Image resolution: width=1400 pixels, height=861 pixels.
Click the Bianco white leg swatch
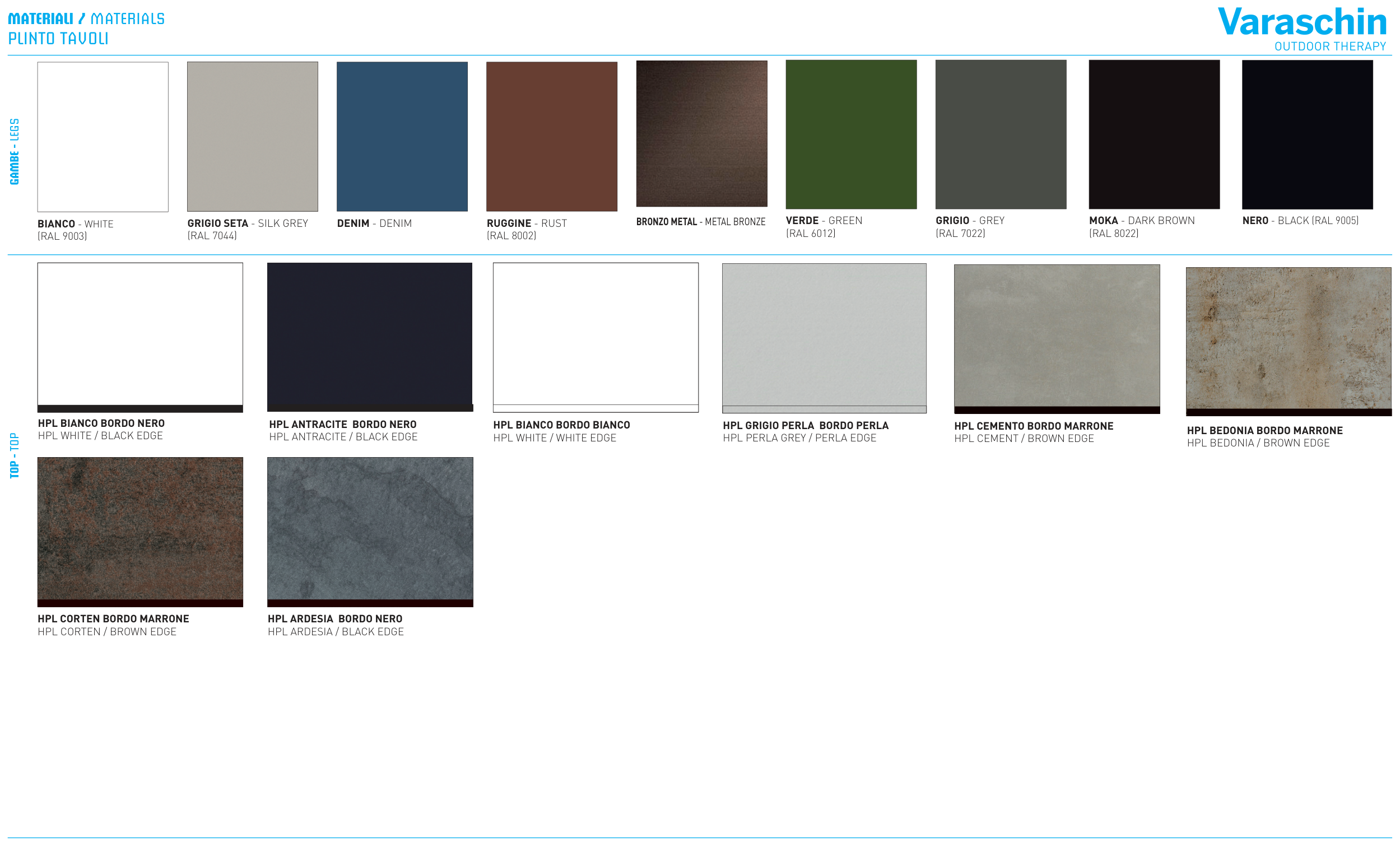pos(103,137)
